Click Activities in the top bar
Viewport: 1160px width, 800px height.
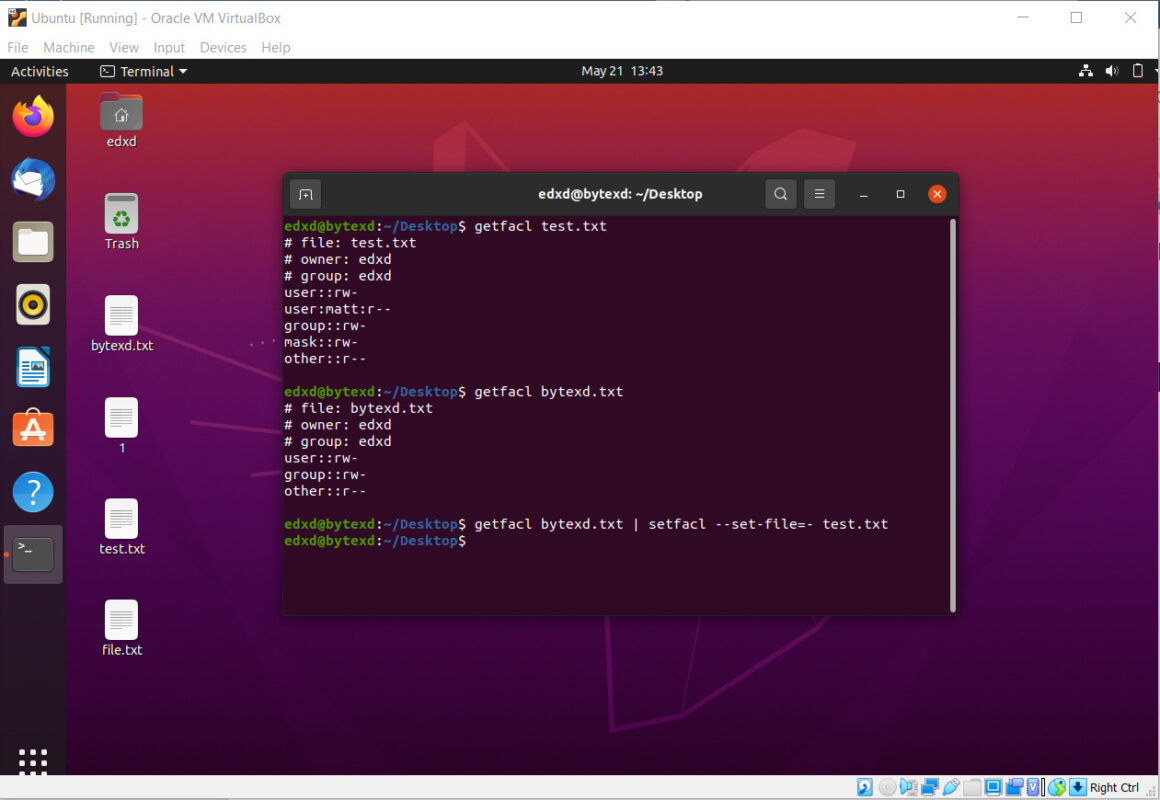point(39,71)
